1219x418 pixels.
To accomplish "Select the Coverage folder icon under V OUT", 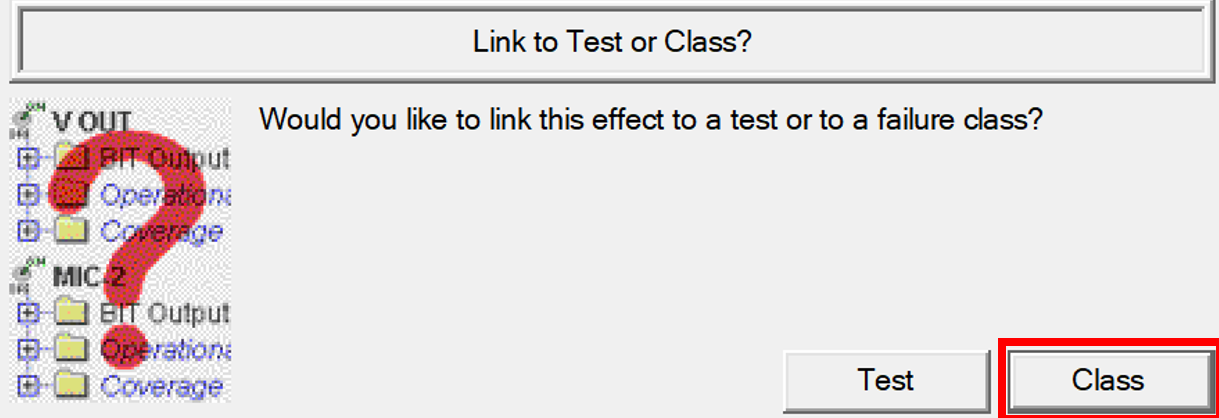I will tap(69, 232).
